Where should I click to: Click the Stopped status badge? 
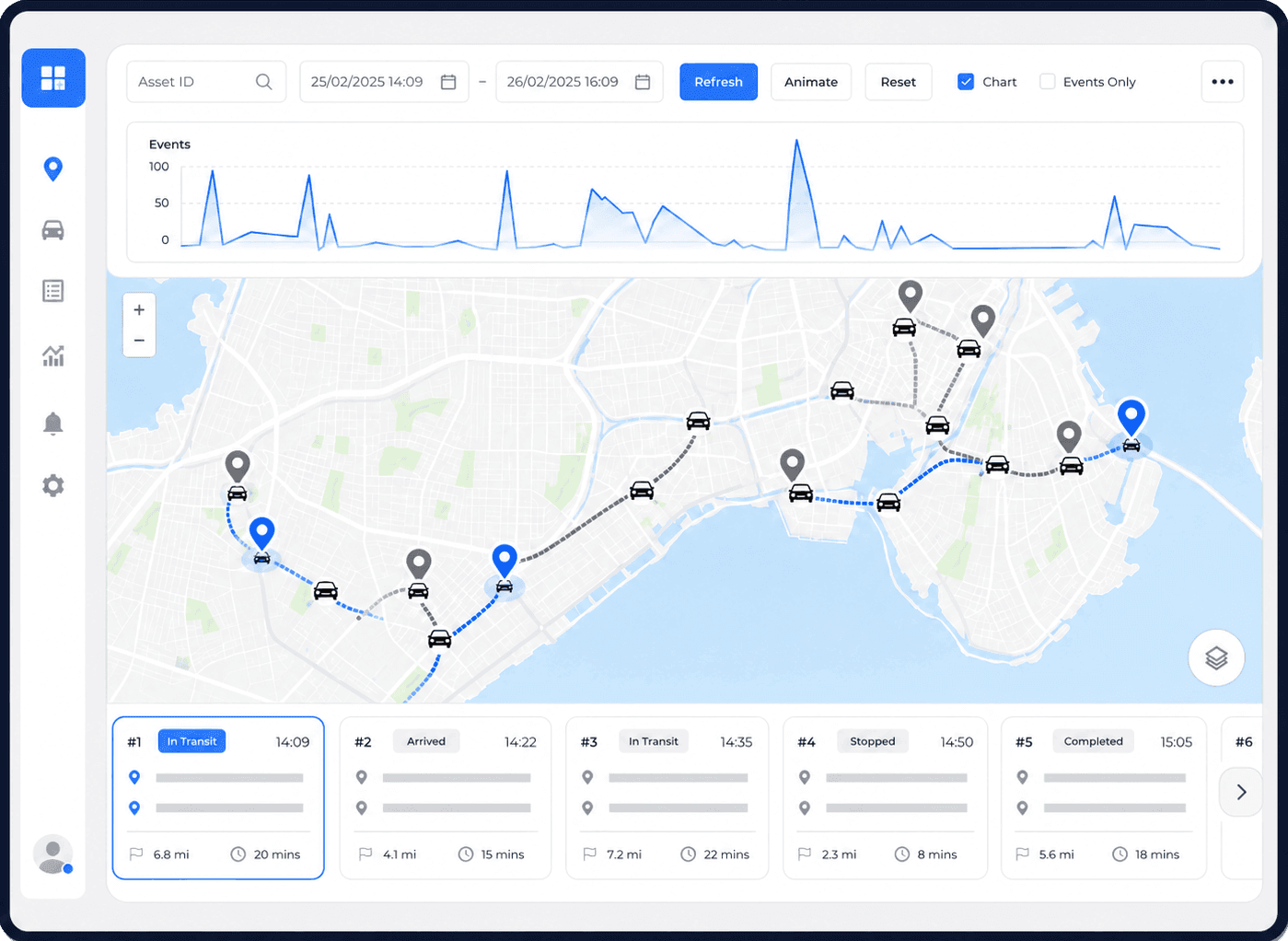click(873, 741)
